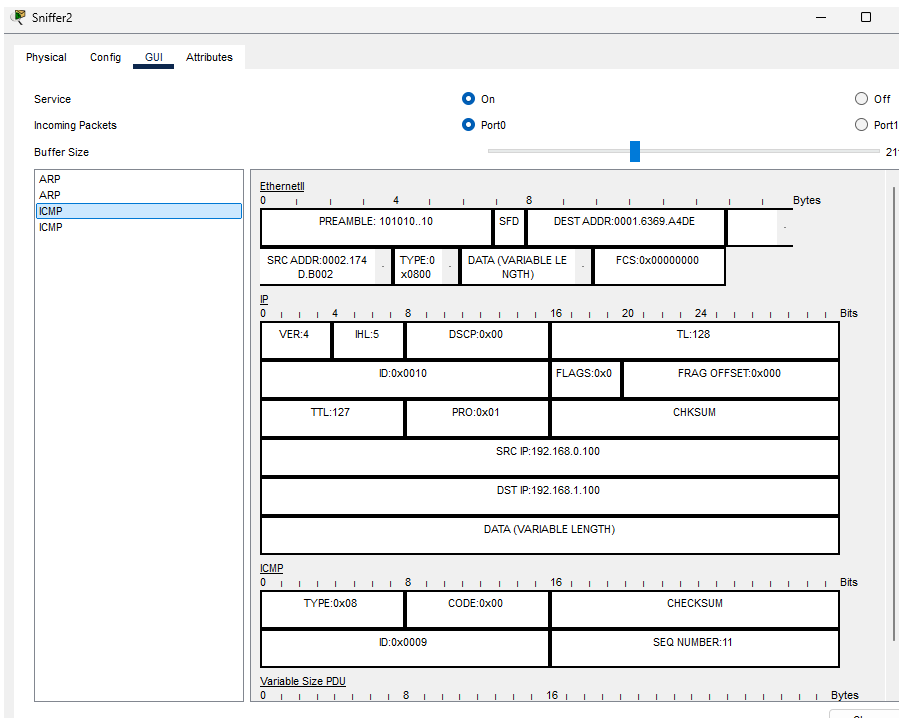
Task: Turn Service On radio button
Action: pos(468,99)
